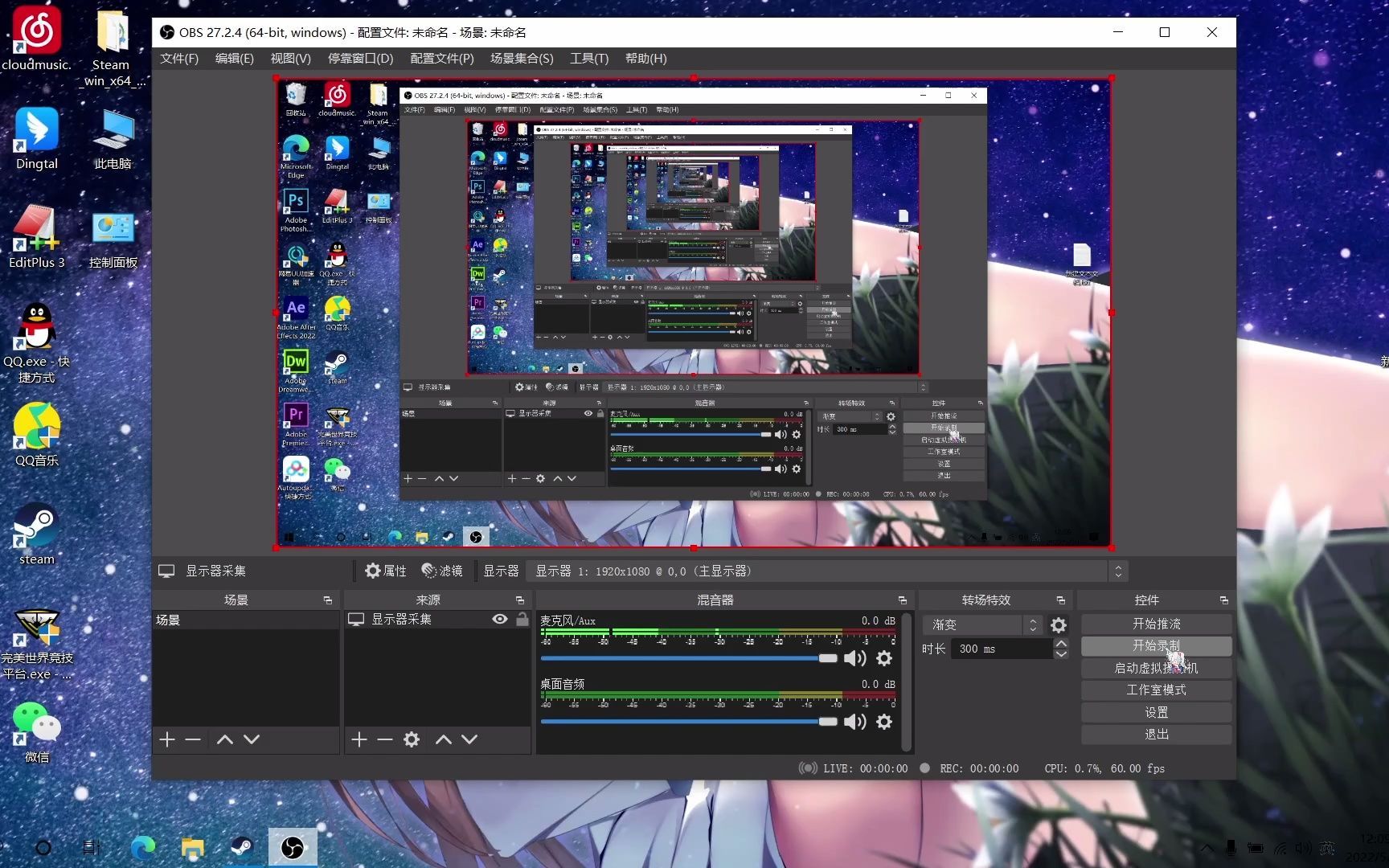Pop out the 来源 dock panel
Screen dimensions: 1389x868
[x=519, y=600]
